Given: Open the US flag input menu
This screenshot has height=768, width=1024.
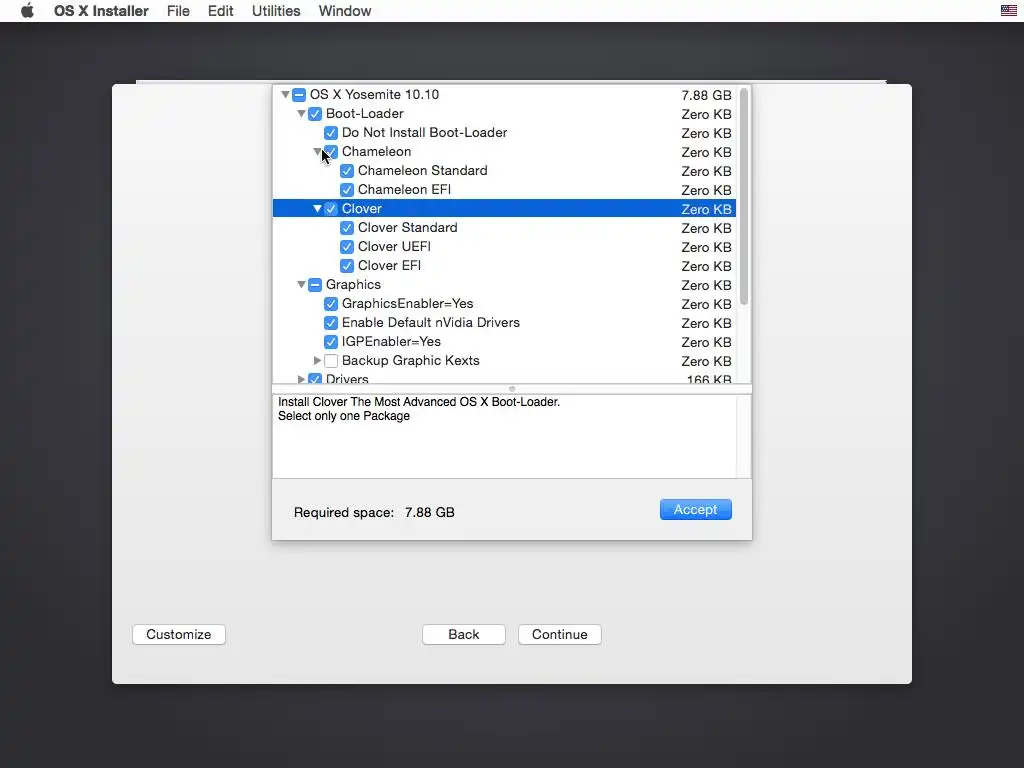Looking at the screenshot, I should (x=1008, y=10).
